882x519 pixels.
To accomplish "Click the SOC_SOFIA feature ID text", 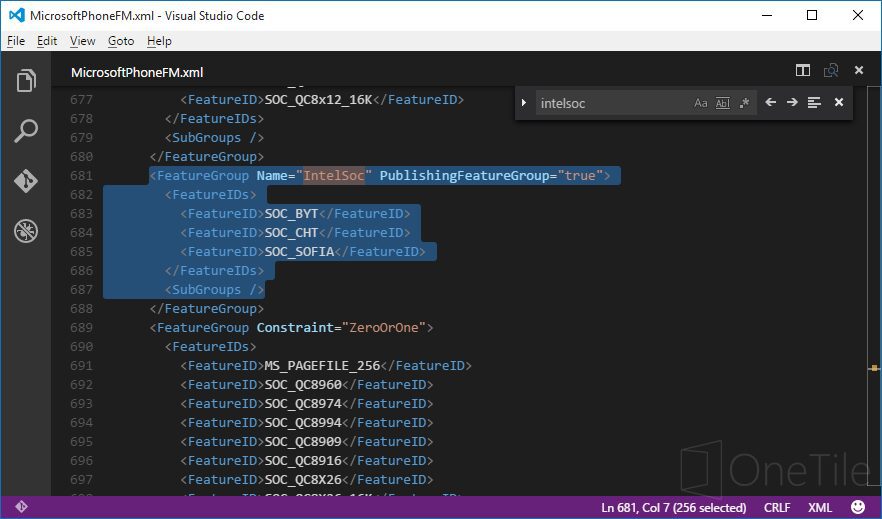I will coord(299,251).
